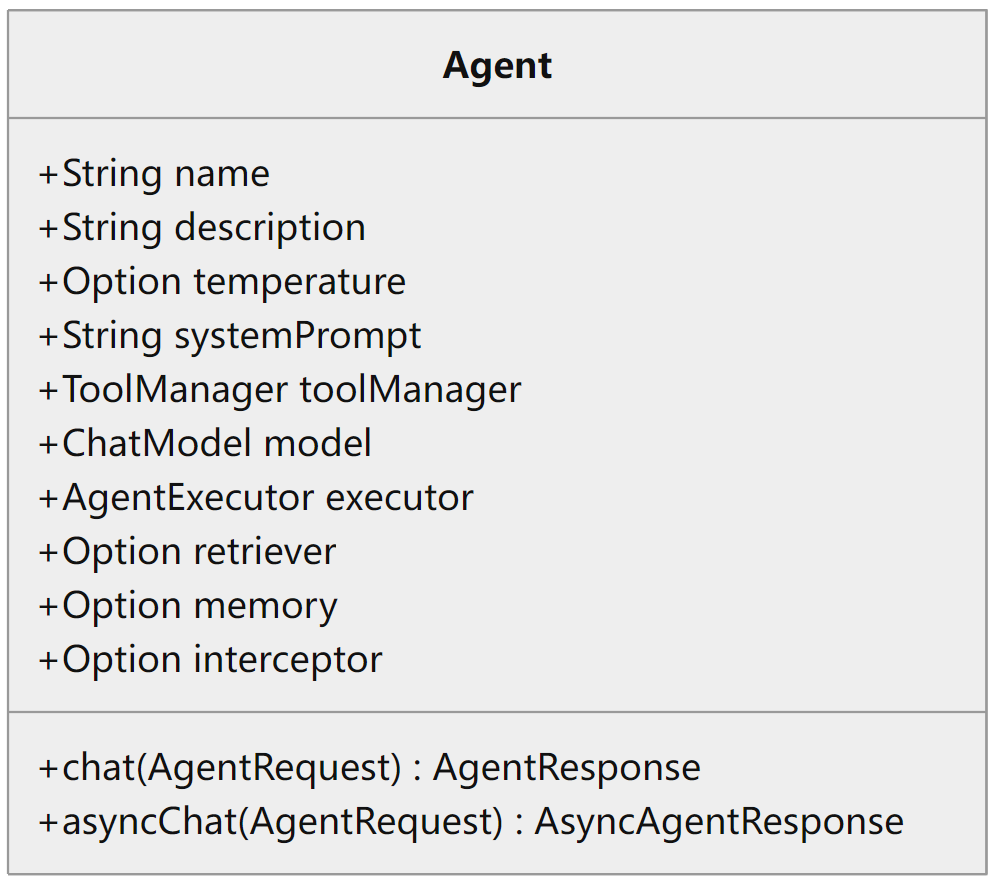The height and width of the screenshot is (880, 993).
Task: Click the plus sign before asyncChat
Action: 49,823
